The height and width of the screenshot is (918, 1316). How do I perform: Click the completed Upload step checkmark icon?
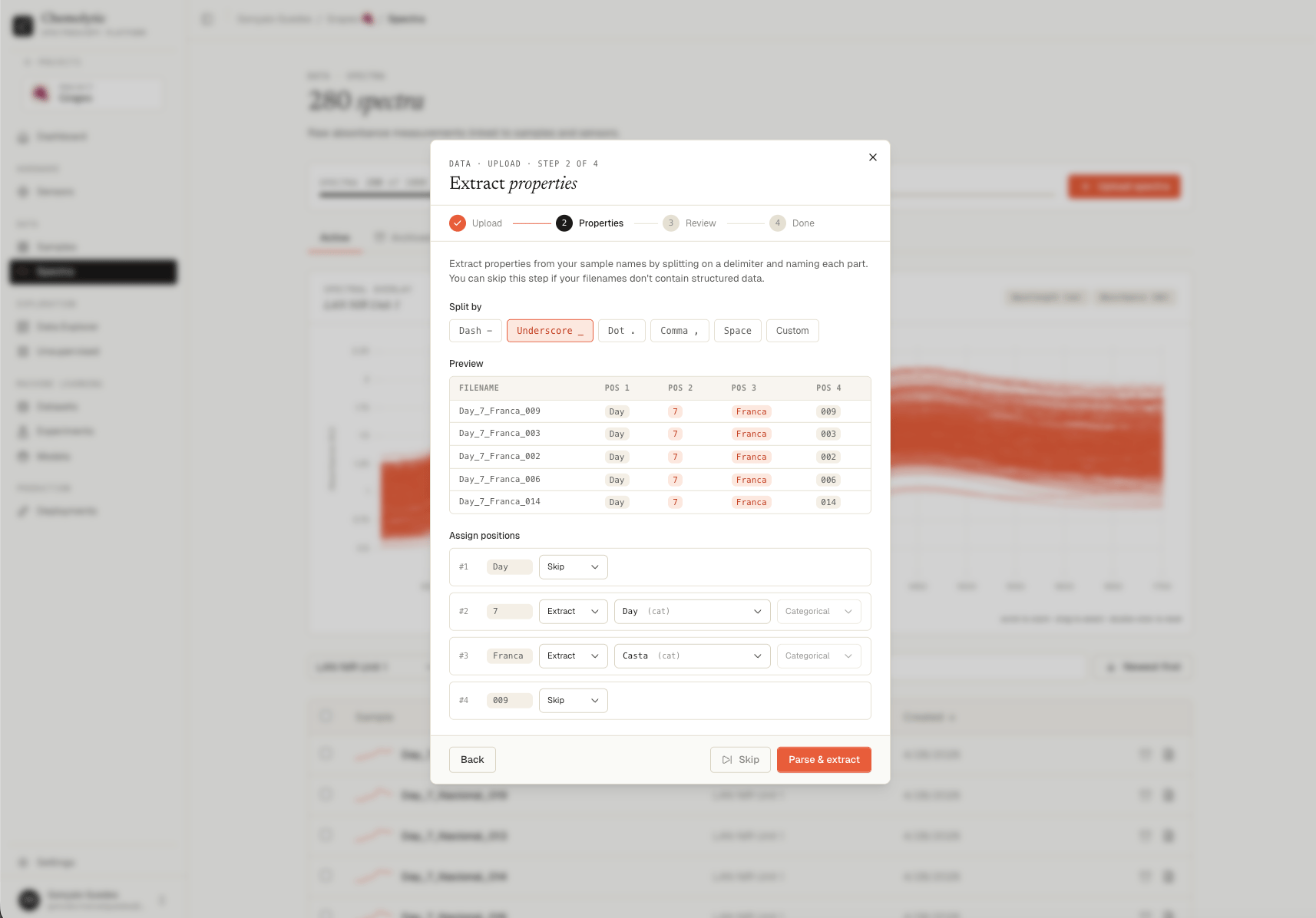(x=458, y=223)
